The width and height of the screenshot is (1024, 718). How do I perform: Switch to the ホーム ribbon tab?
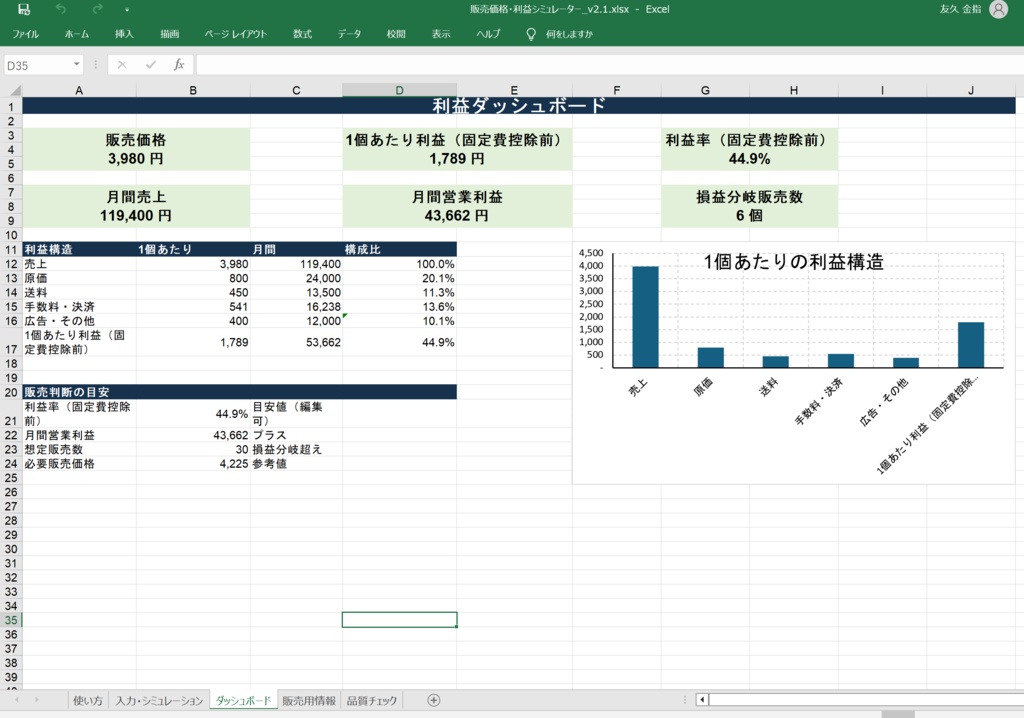76,34
